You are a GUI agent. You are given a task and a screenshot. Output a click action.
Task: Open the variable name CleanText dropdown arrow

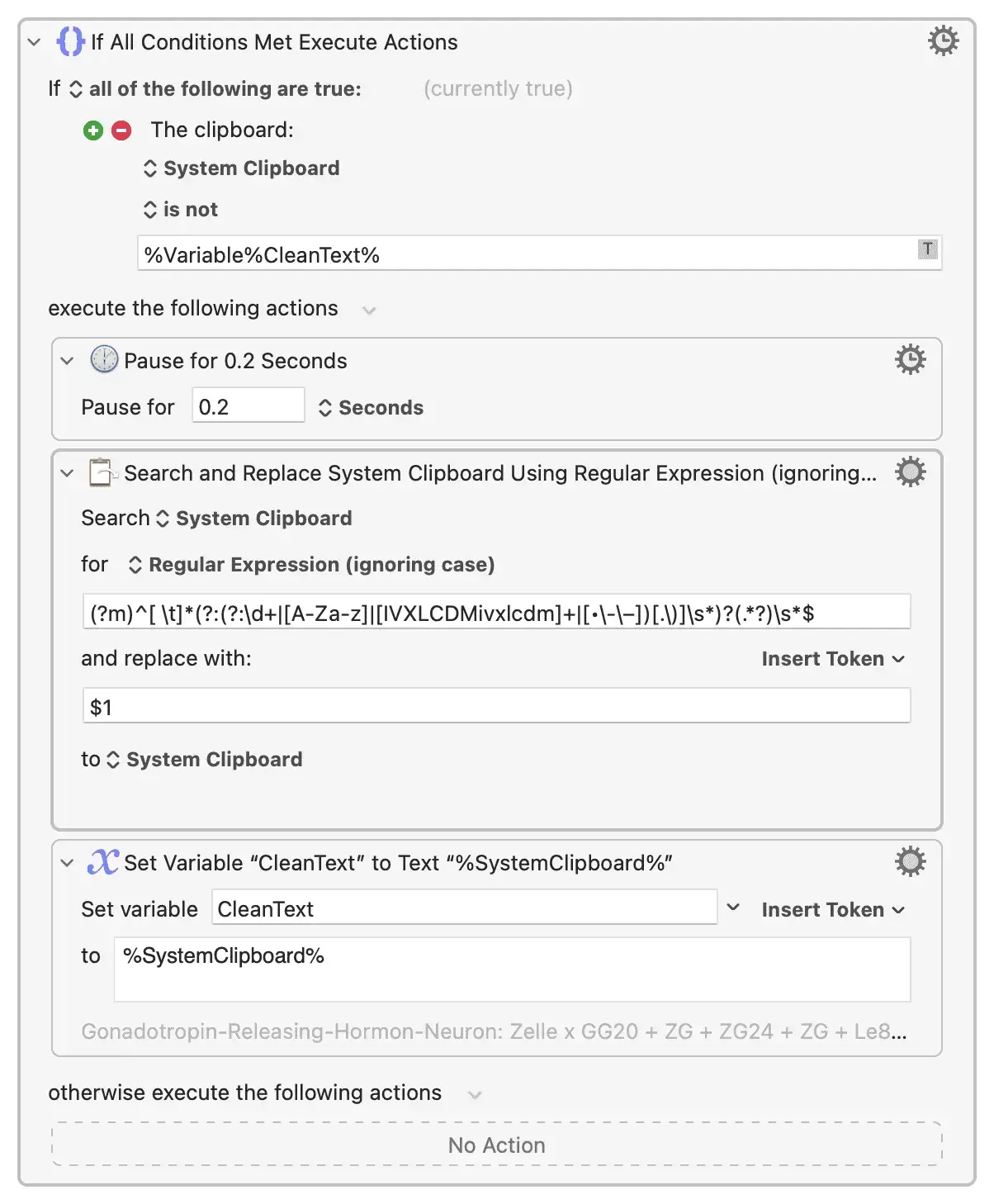pyautogui.click(x=733, y=908)
